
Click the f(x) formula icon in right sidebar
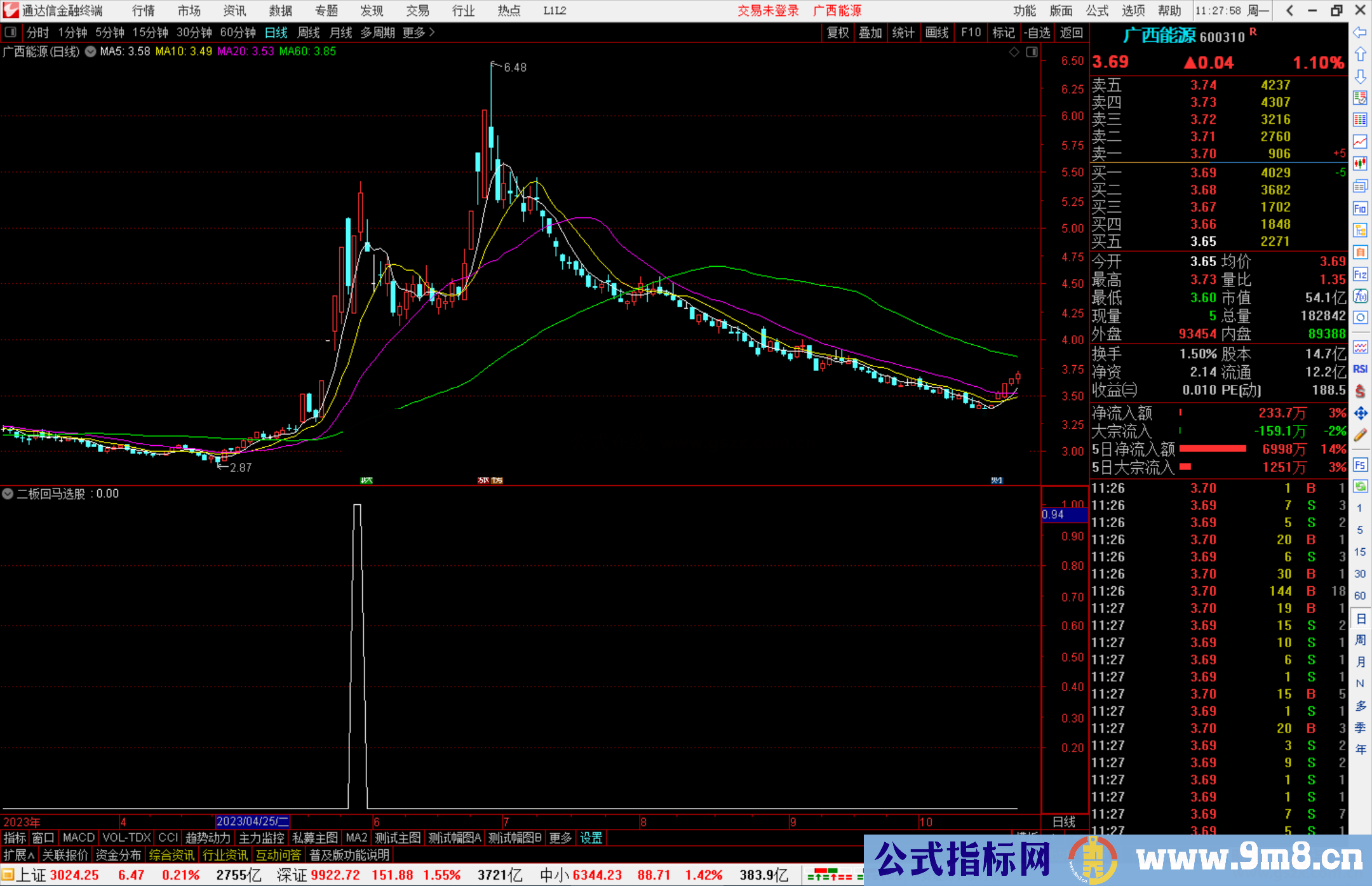[1361, 295]
